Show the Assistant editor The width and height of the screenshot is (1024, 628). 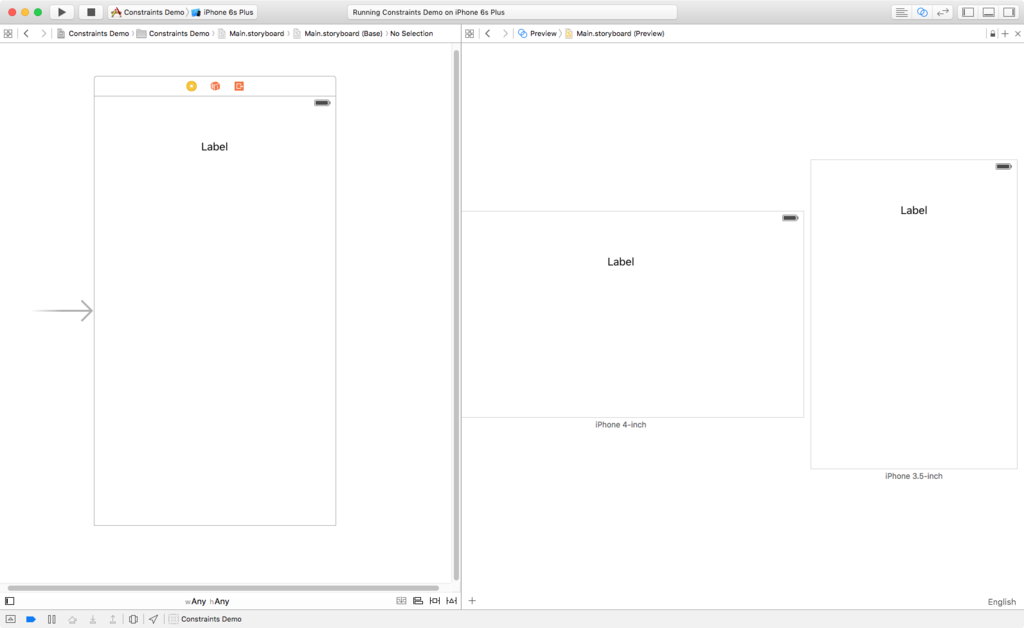922,12
